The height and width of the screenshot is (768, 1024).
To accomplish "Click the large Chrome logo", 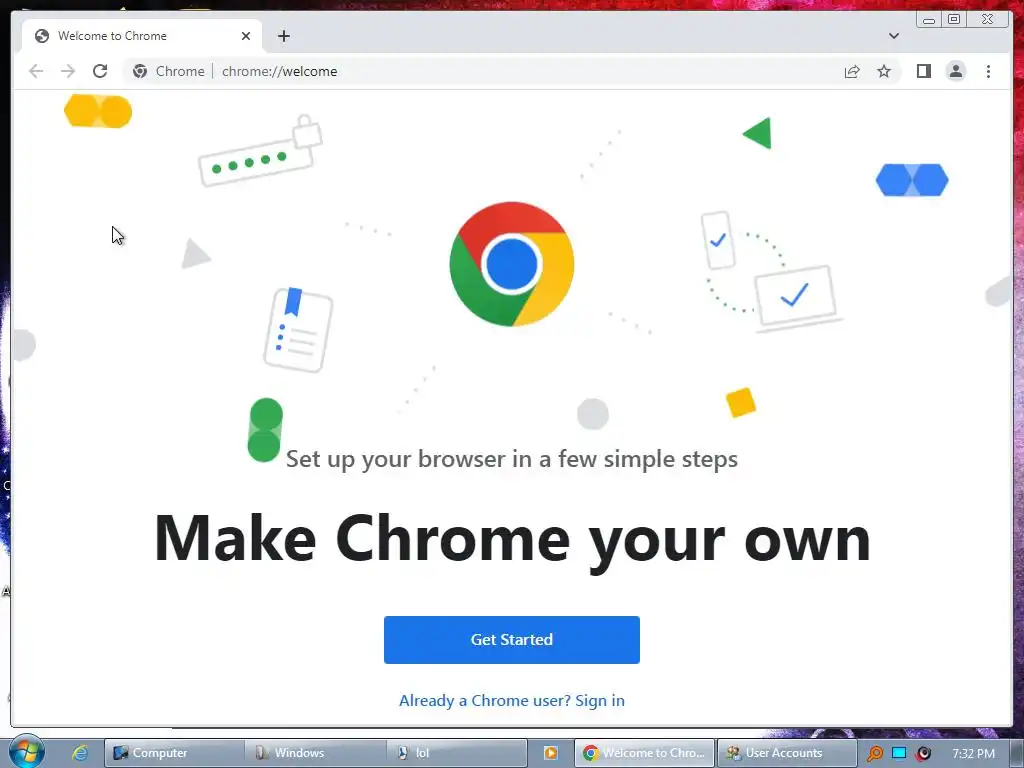I will [512, 264].
